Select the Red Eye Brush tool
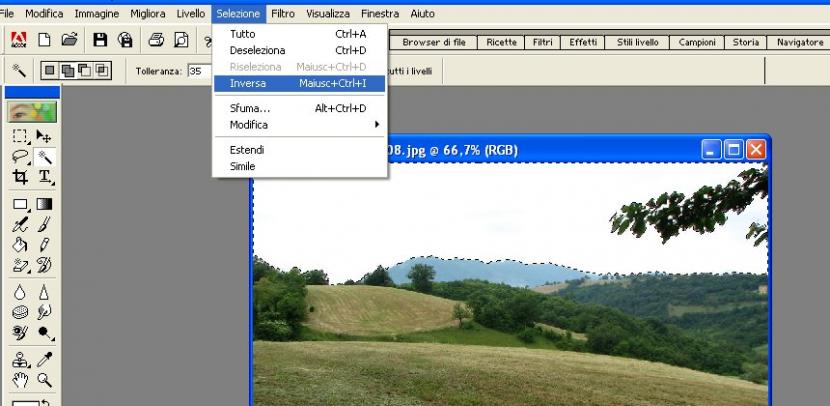Viewport: 830px width, 406px height. click(x=20, y=332)
